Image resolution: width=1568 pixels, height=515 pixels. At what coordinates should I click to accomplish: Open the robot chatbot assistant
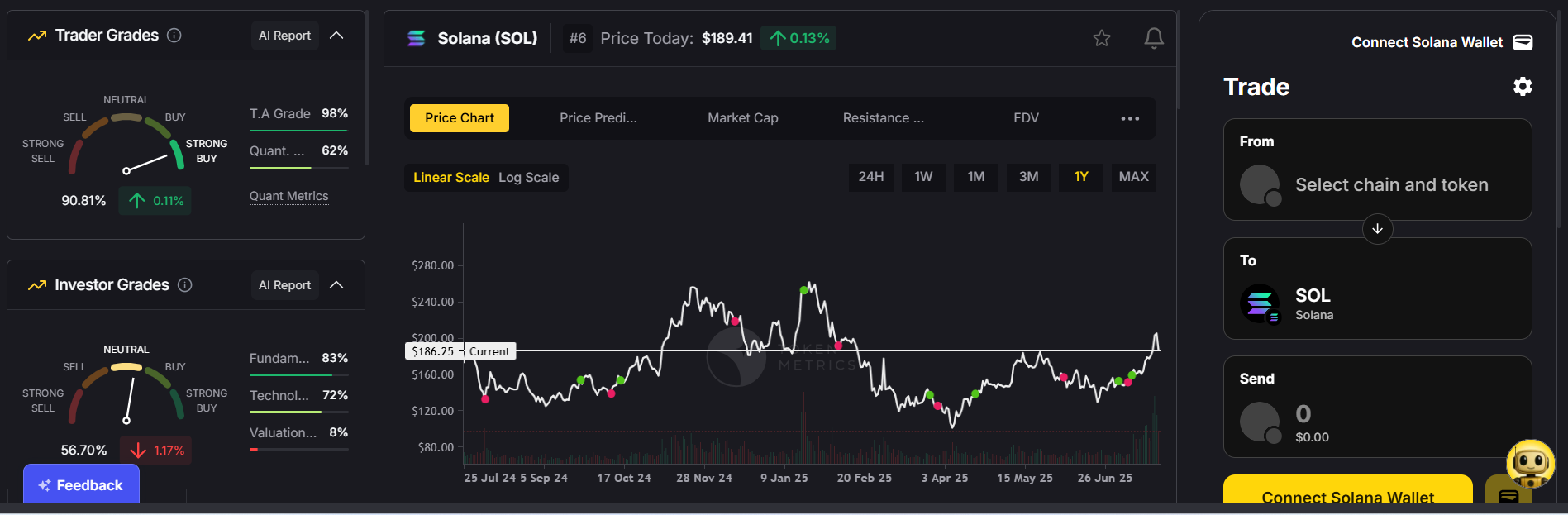coord(1531,463)
